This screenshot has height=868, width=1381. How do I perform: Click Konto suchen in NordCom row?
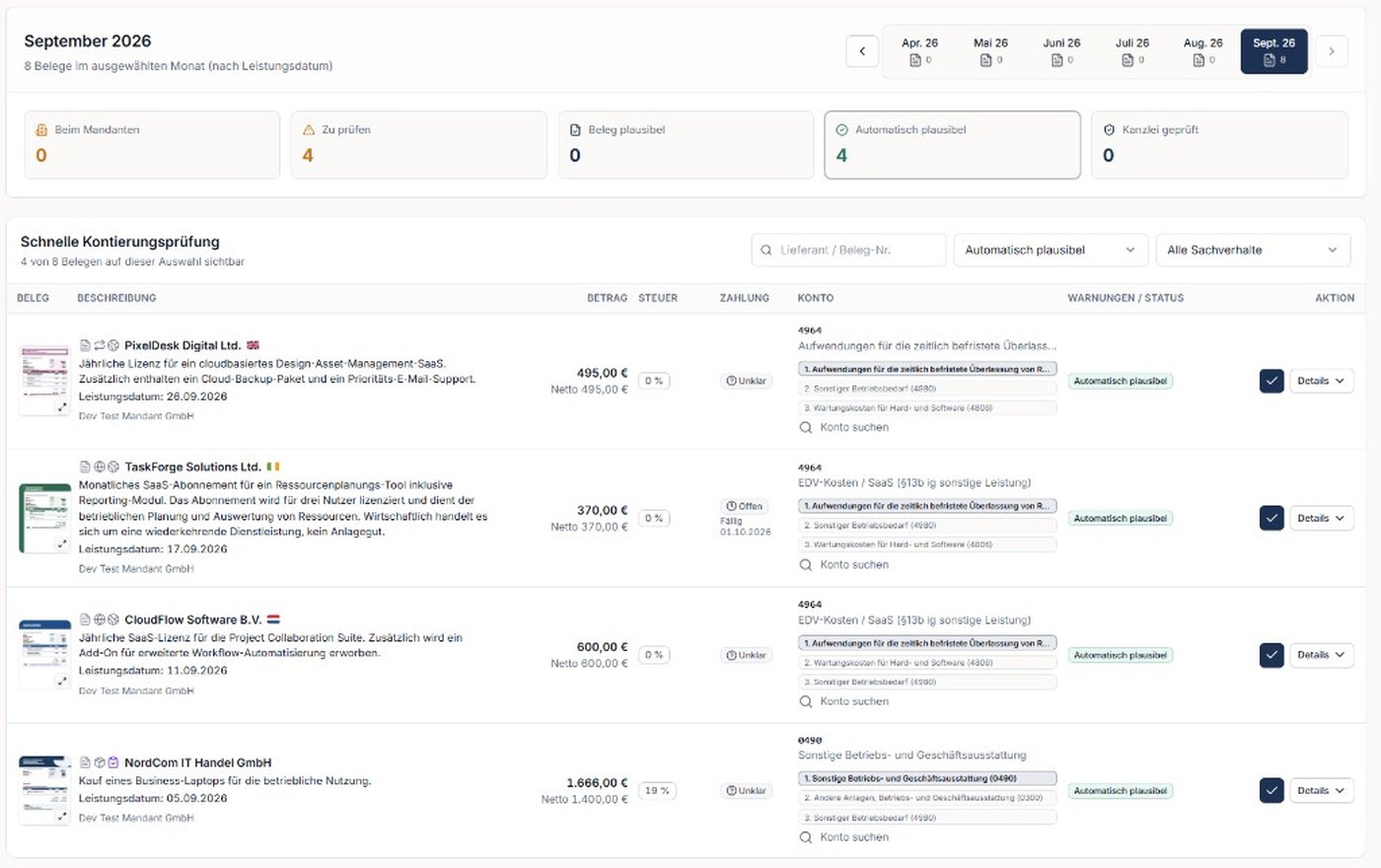coord(844,837)
